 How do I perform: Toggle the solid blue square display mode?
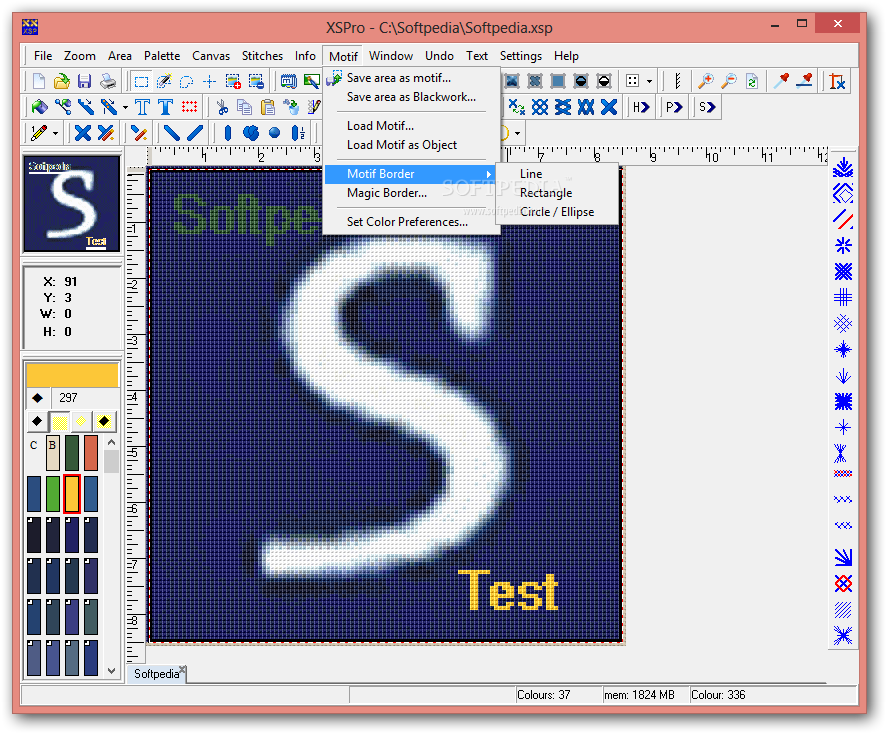[x=558, y=81]
